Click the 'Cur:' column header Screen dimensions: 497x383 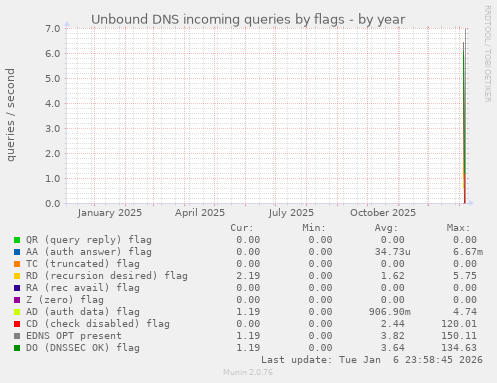[242, 228]
